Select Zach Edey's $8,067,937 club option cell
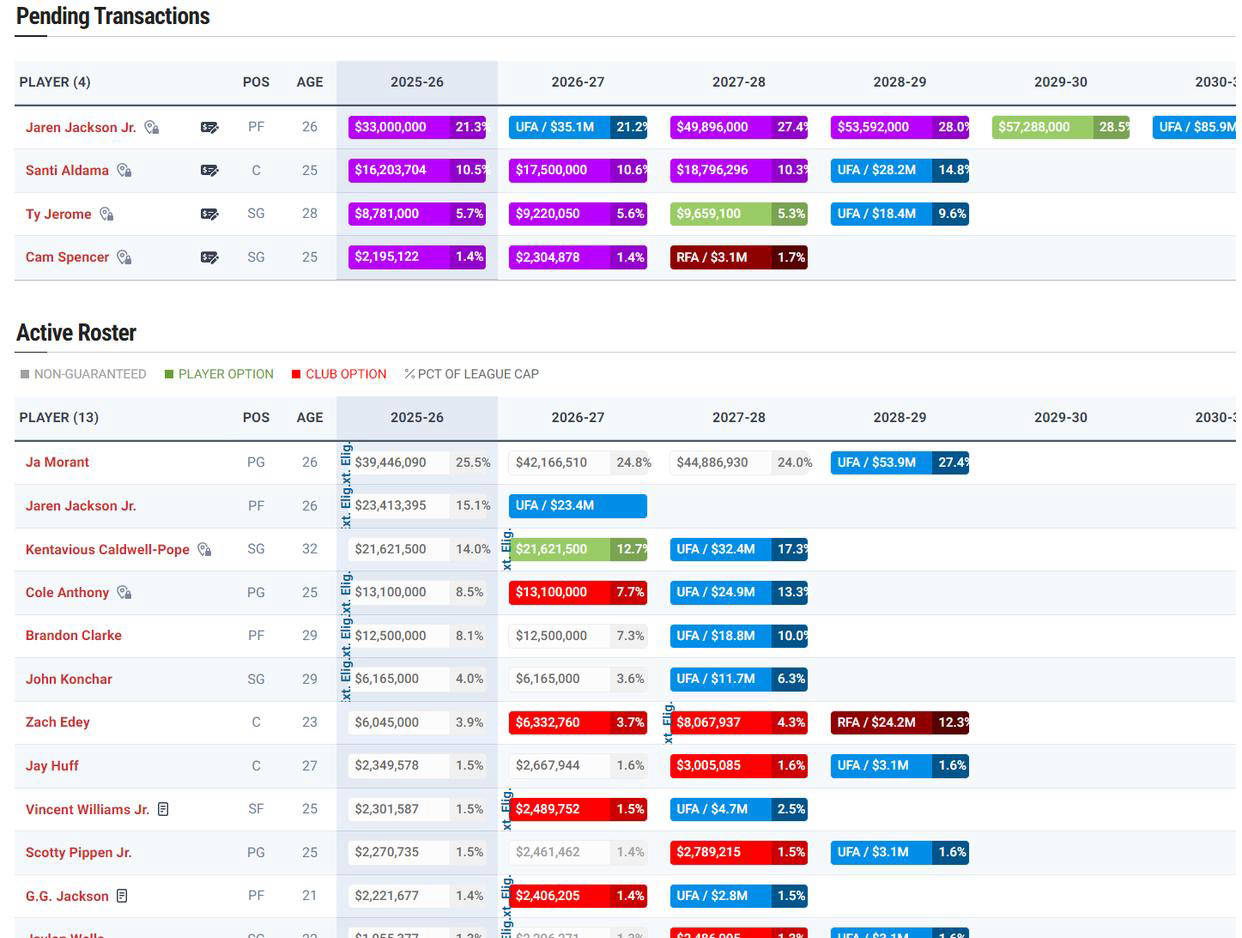1242x938 pixels. click(739, 722)
